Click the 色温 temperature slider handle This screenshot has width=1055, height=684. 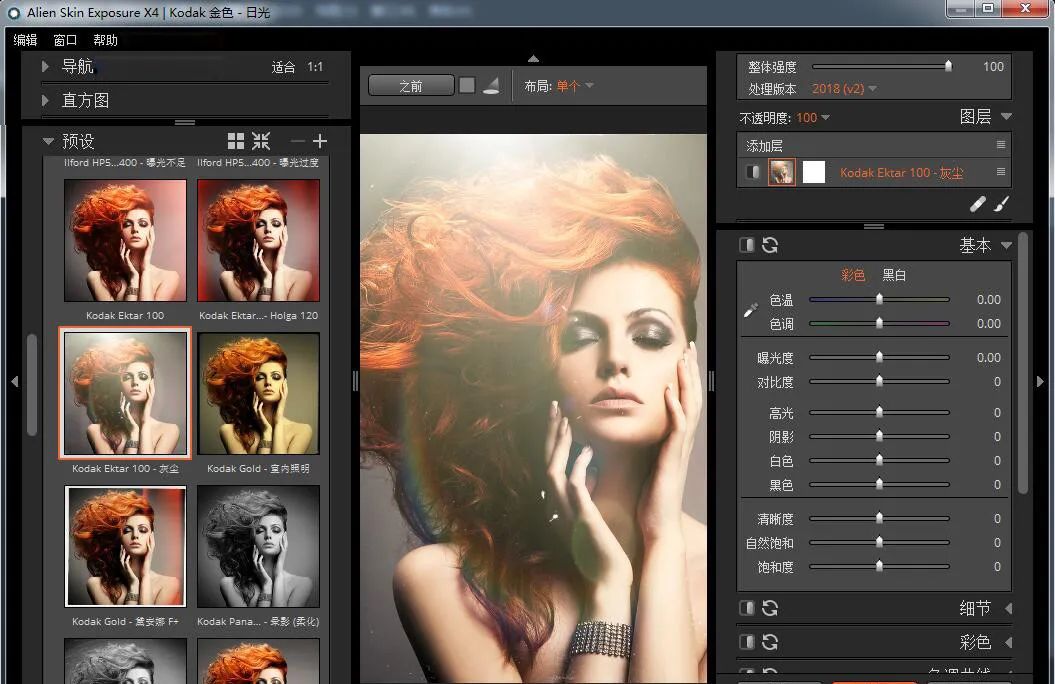(879, 299)
